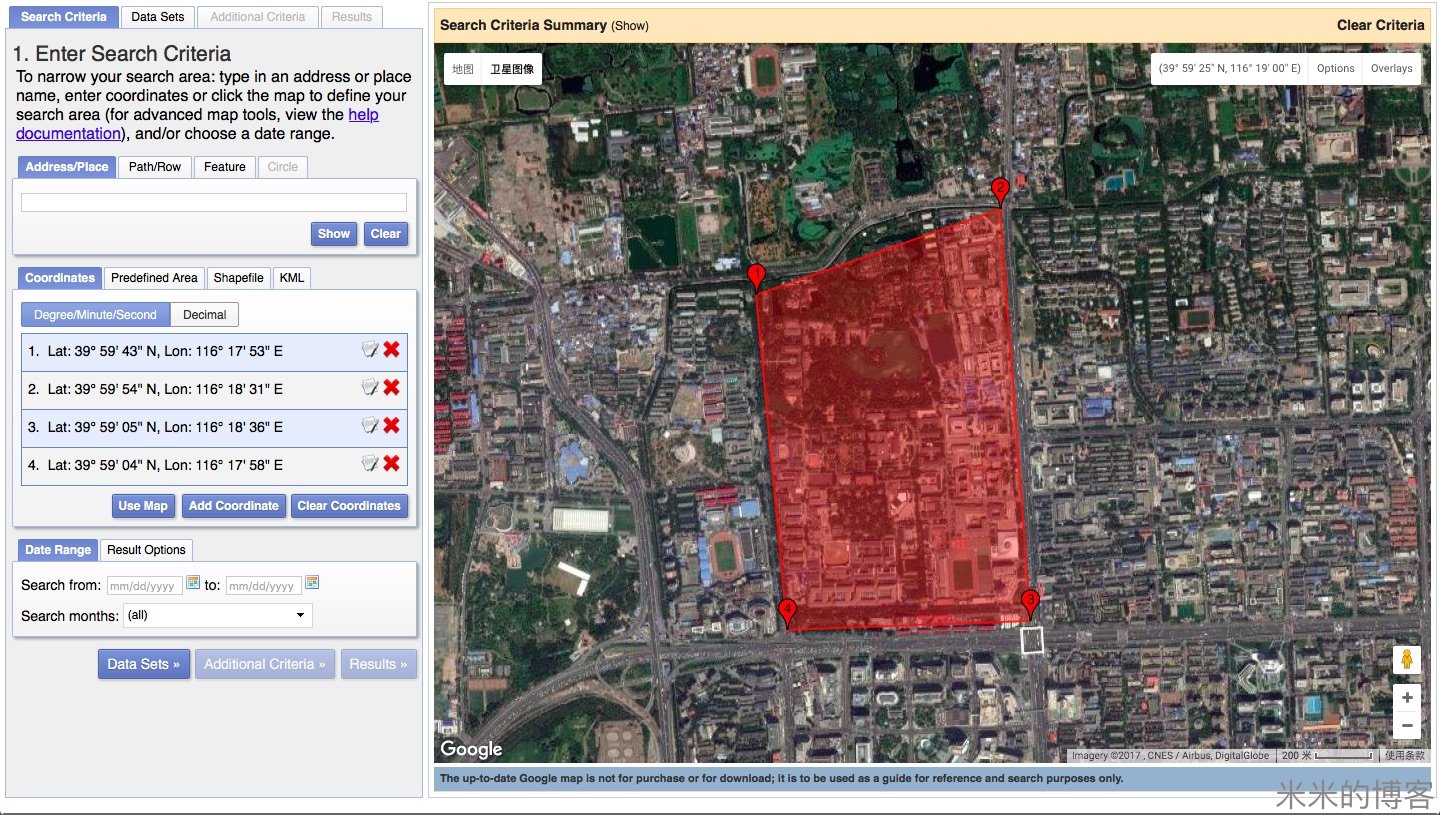1440x815 pixels.
Task: Expand the Search months dropdown
Action: coord(217,615)
